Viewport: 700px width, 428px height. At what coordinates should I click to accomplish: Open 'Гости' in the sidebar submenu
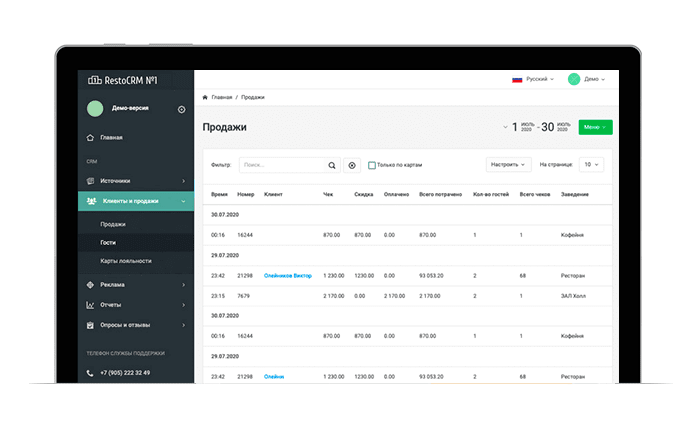coord(109,242)
